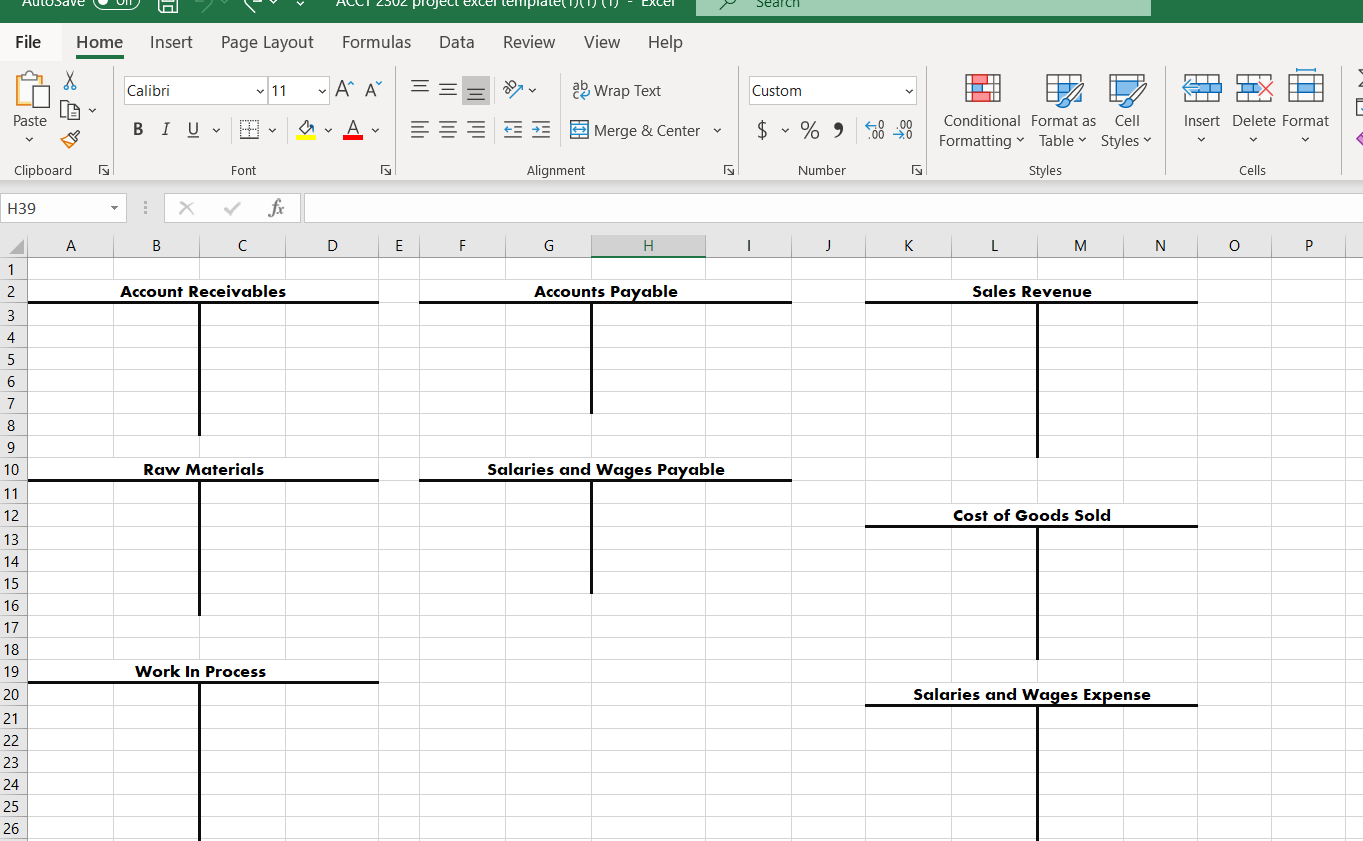The height and width of the screenshot is (841, 1363).
Task: Open the Custom number format dropdown
Action: click(907, 90)
